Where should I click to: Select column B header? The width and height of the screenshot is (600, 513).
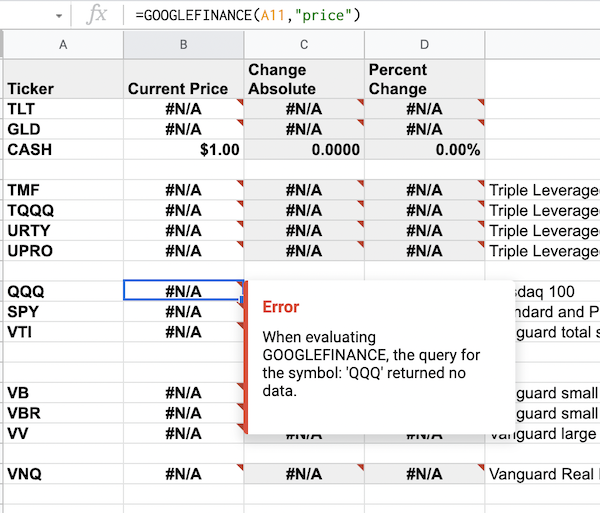[183, 44]
